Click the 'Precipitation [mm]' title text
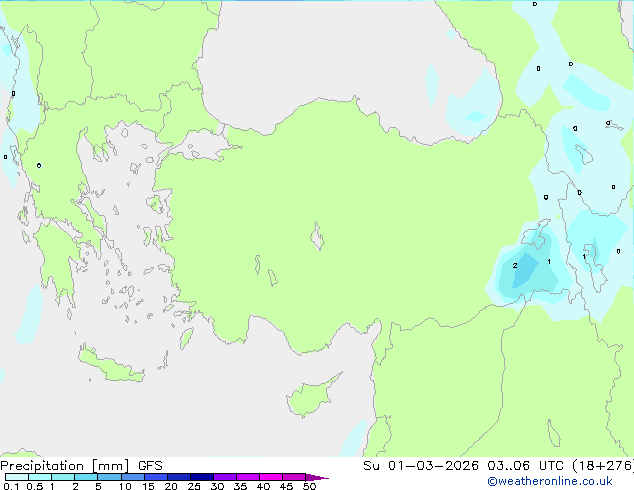Screen dimensions: 634x490 tap(65, 466)
